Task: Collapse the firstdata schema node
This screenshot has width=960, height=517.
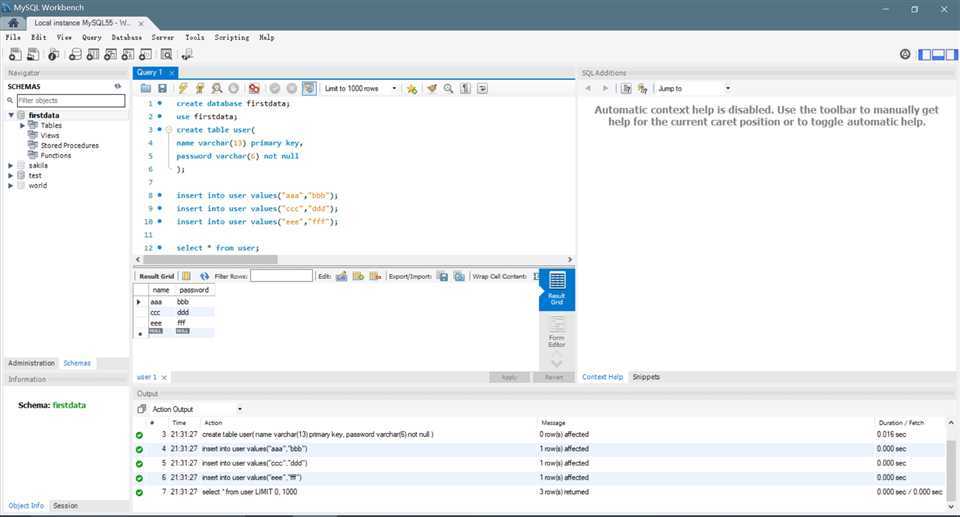Action: (11, 115)
